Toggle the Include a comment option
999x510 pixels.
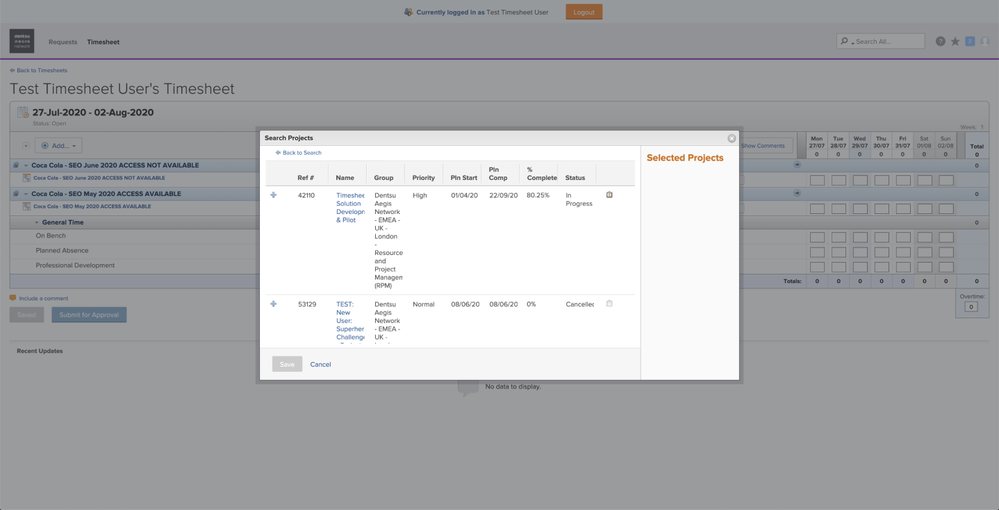coord(13,298)
